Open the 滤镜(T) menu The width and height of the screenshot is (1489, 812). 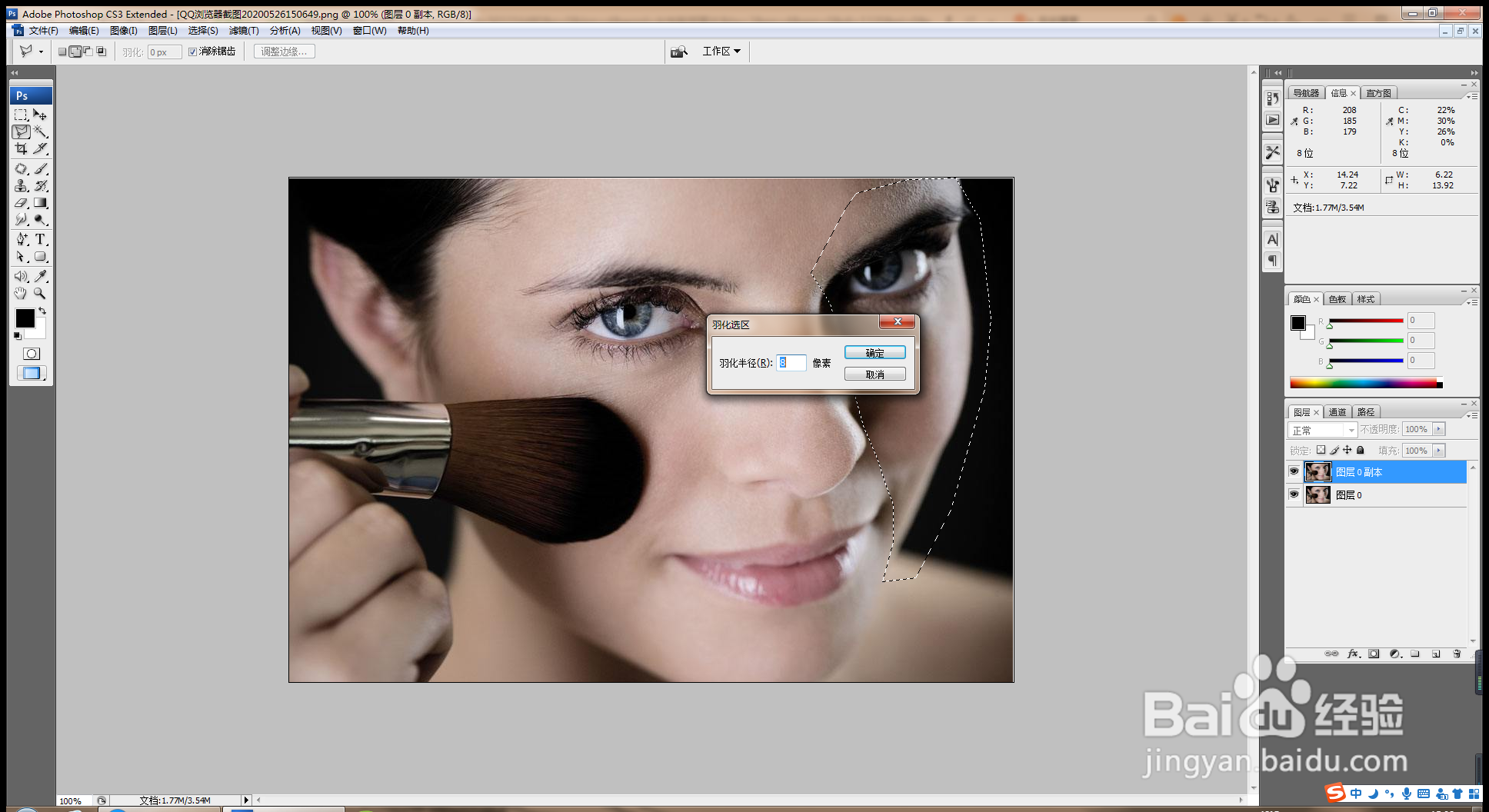244,31
